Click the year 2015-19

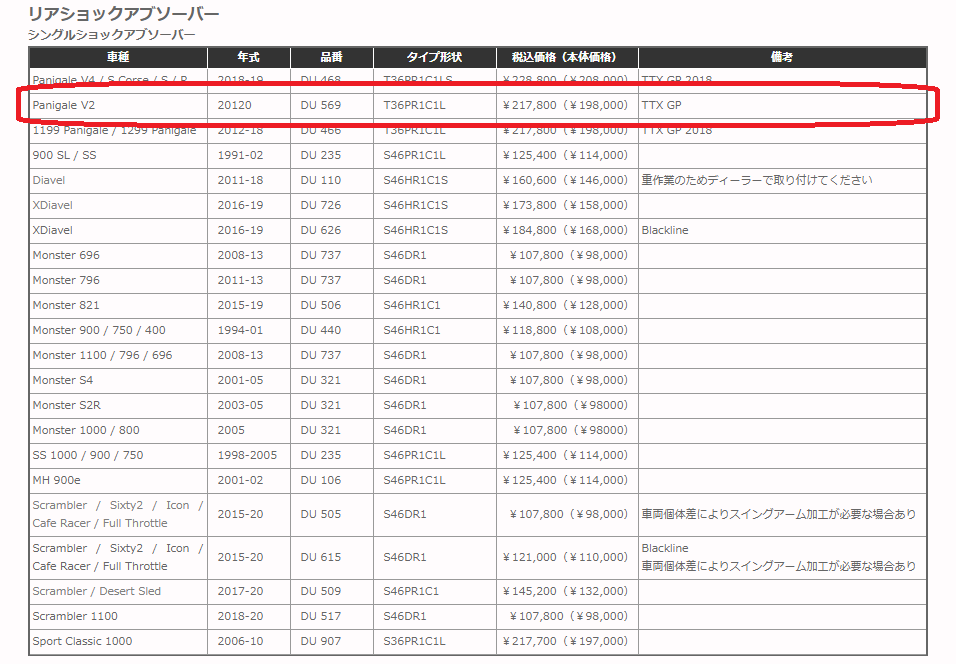(x=240, y=305)
